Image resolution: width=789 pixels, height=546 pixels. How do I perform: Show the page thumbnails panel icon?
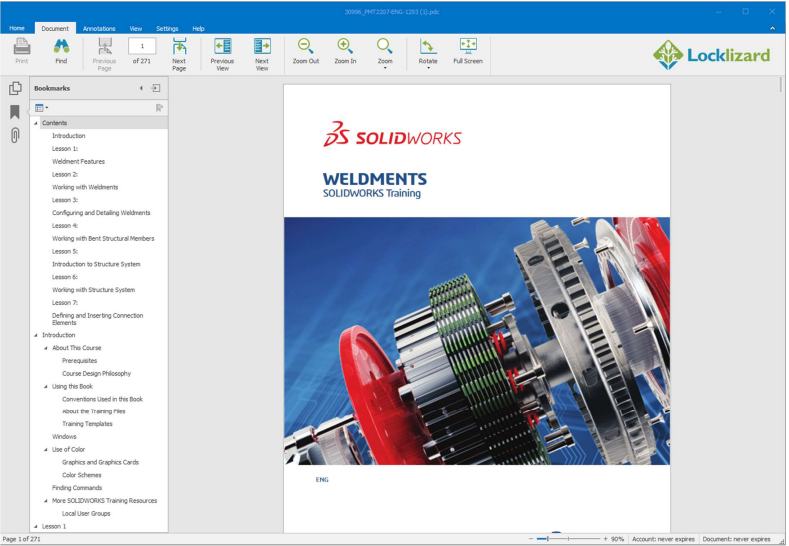pos(16,89)
